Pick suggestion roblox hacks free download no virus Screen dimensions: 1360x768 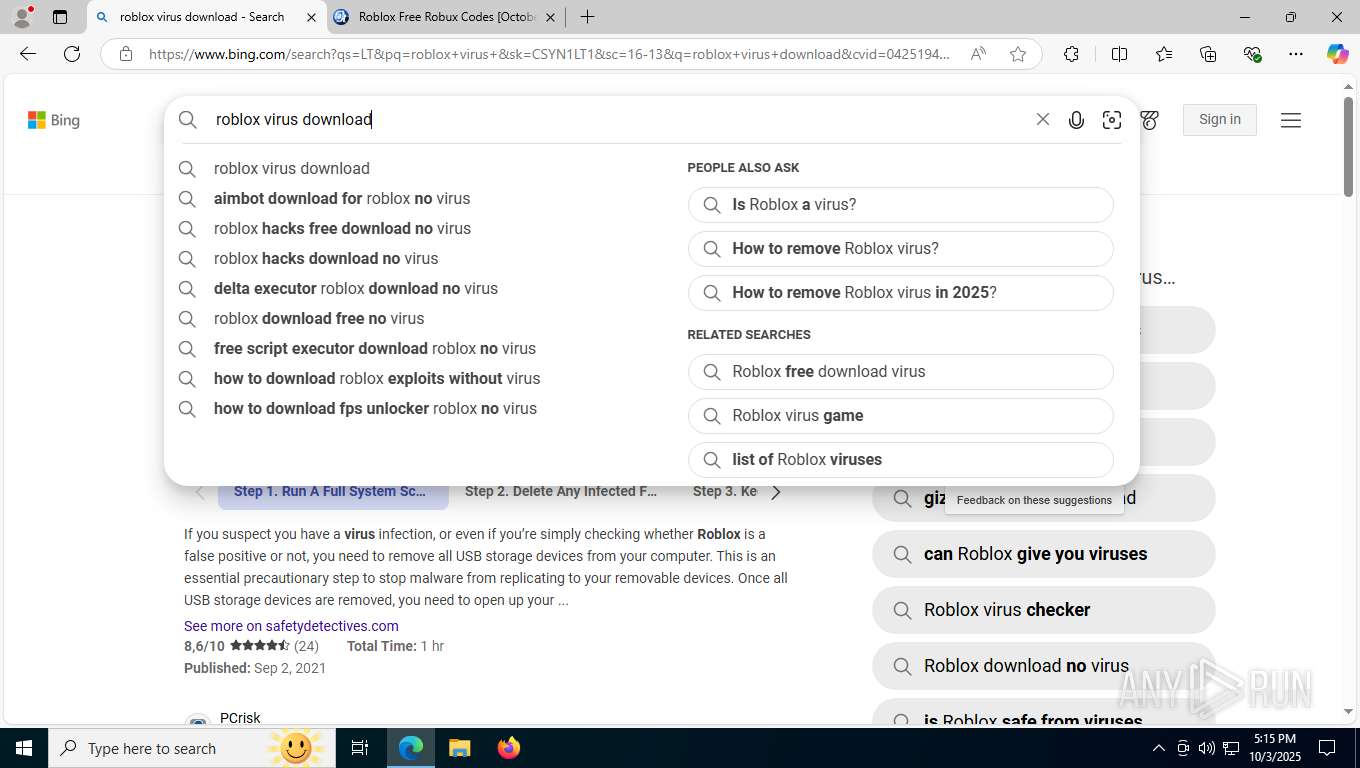(342, 228)
